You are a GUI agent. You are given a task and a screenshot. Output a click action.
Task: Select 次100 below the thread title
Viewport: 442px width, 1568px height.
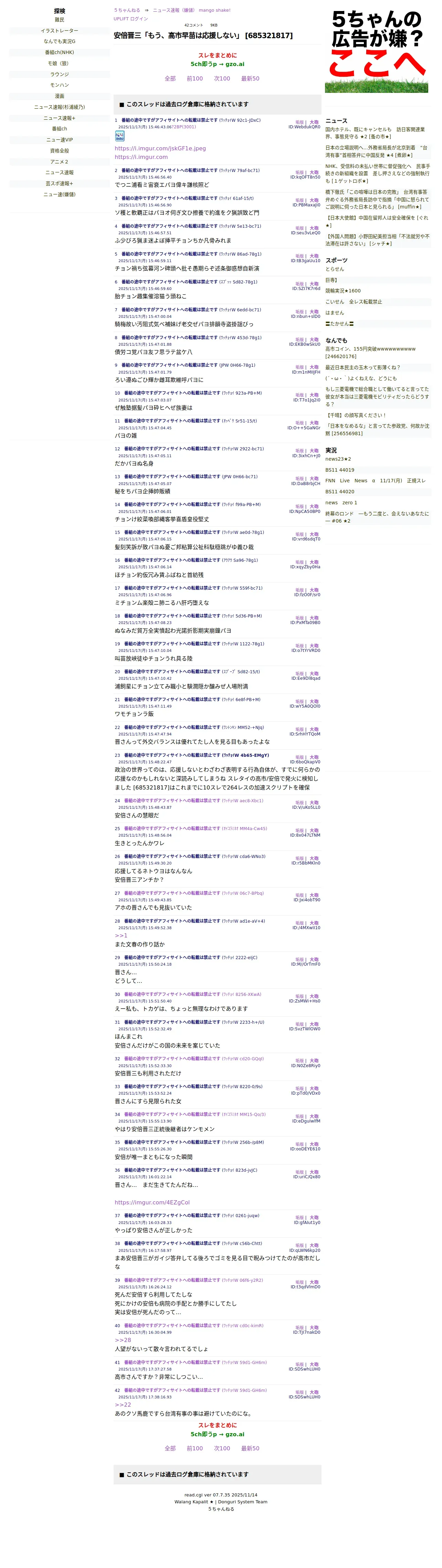point(222,78)
